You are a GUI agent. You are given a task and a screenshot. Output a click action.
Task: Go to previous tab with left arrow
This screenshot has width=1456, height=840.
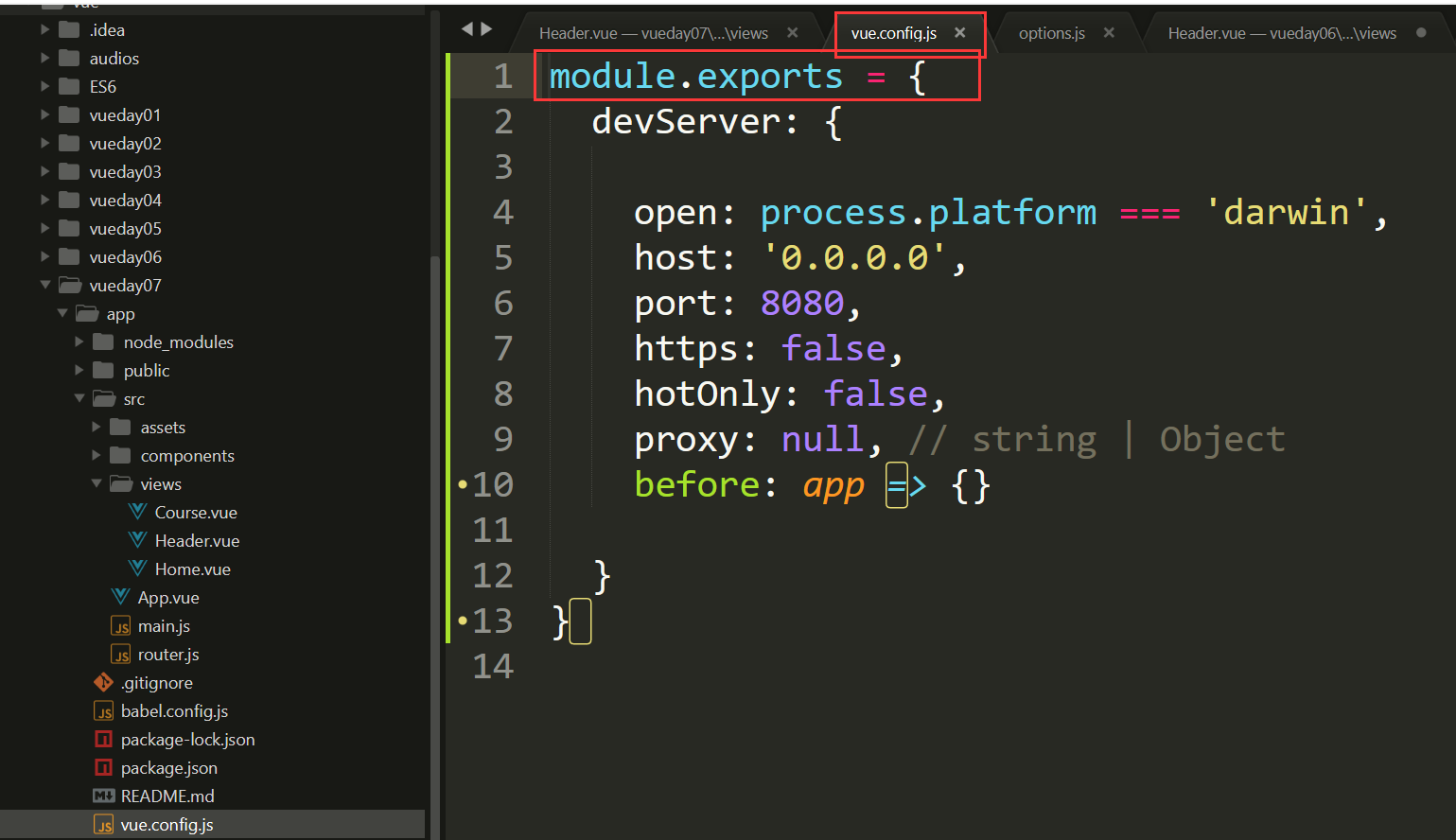click(467, 29)
